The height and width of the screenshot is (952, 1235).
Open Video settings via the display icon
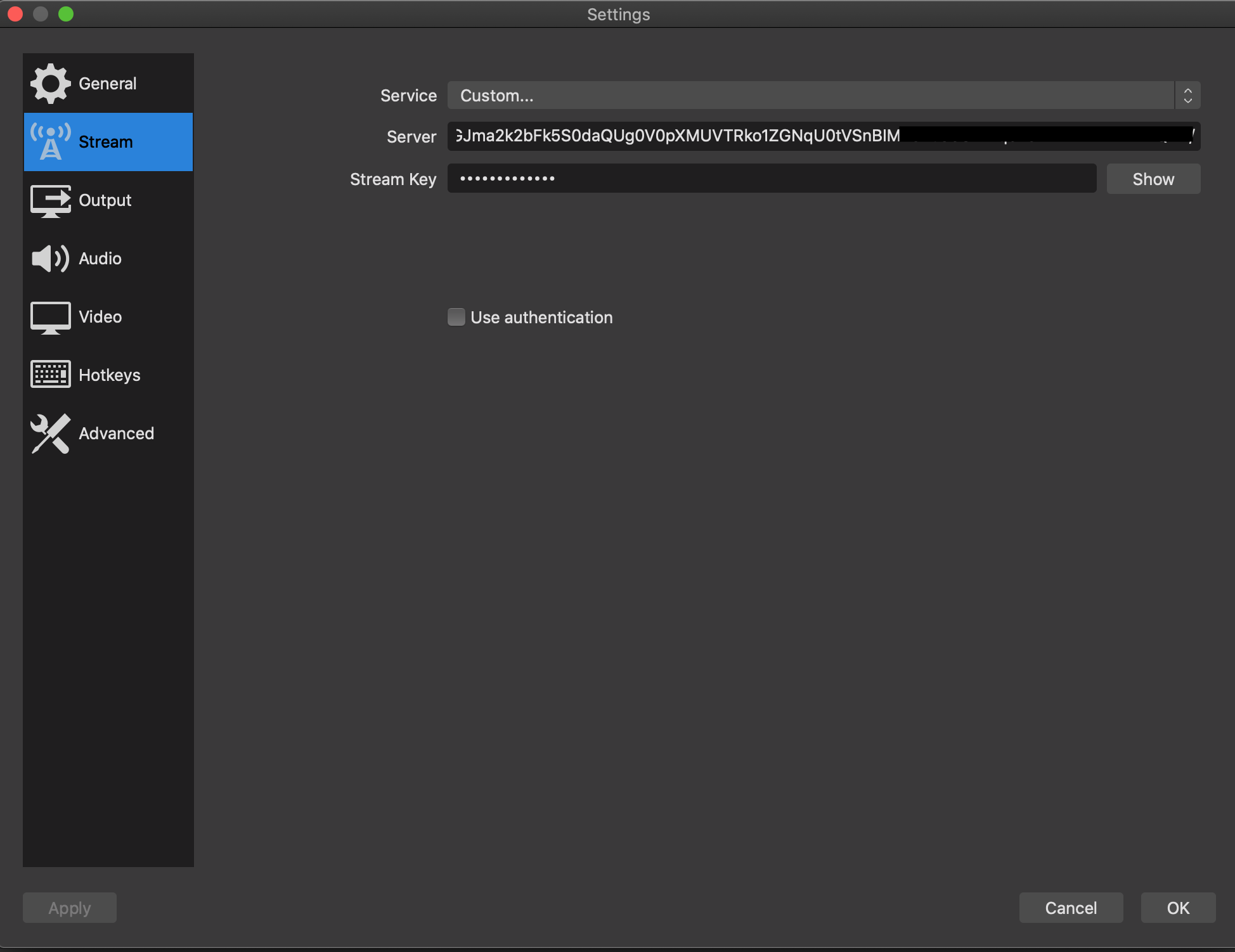coord(51,317)
